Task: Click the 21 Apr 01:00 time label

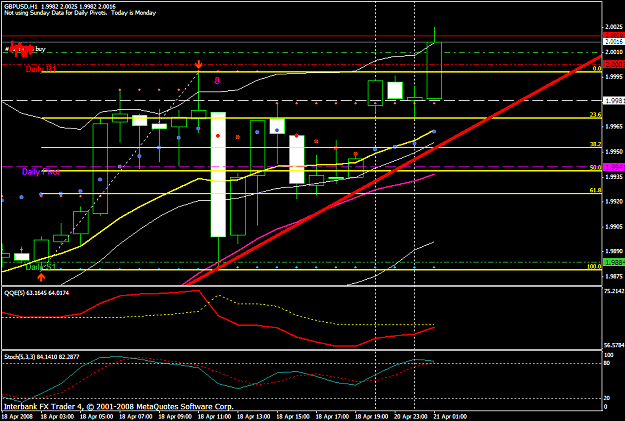Action: [450, 417]
